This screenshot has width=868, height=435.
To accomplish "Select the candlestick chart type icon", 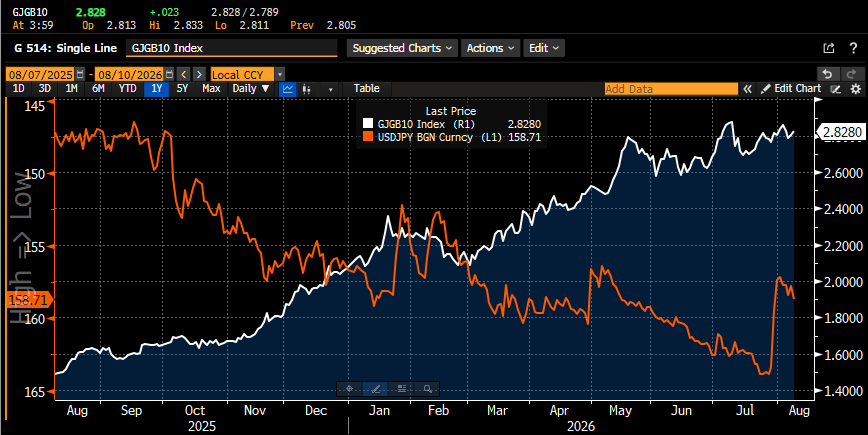I will (x=306, y=89).
